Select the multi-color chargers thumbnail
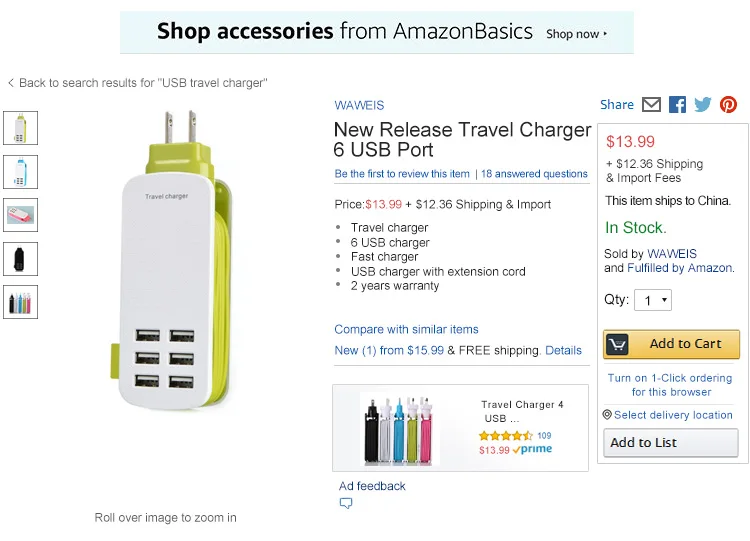This screenshot has height=541, width=750. 21,302
